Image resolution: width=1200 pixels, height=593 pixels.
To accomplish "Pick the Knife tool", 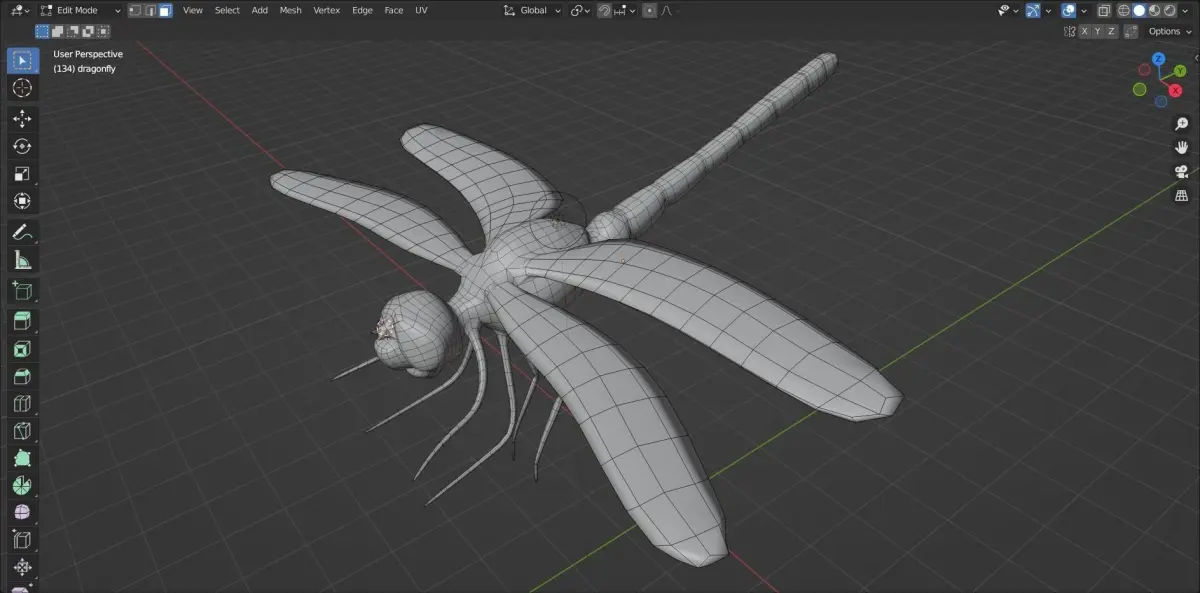I will (22, 432).
